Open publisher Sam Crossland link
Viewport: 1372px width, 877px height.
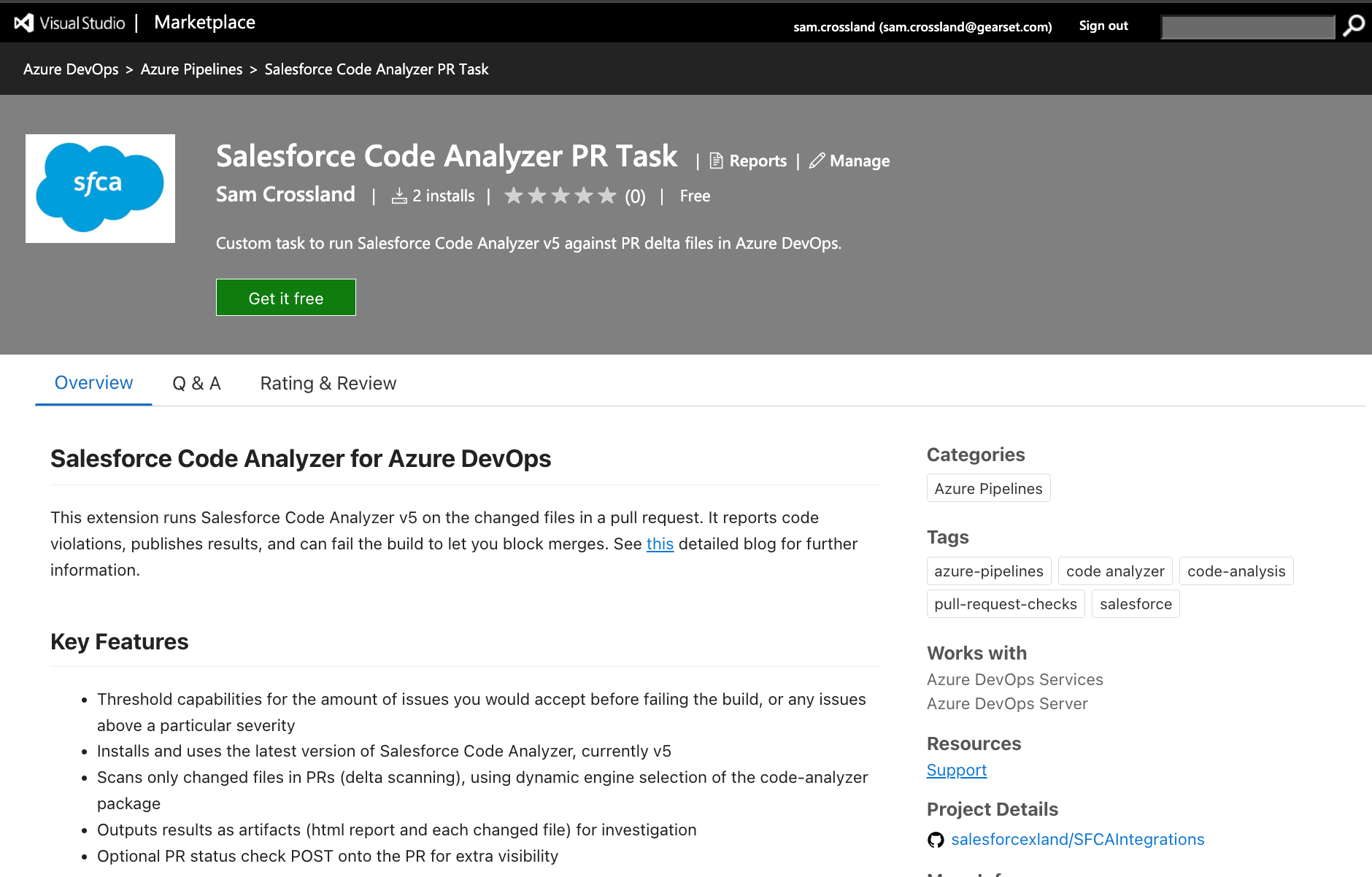tap(285, 195)
